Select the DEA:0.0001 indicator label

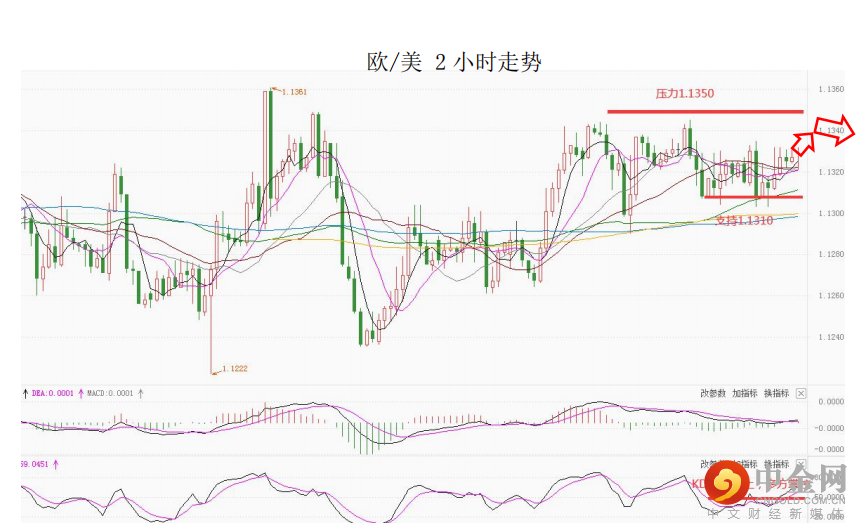(52, 393)
